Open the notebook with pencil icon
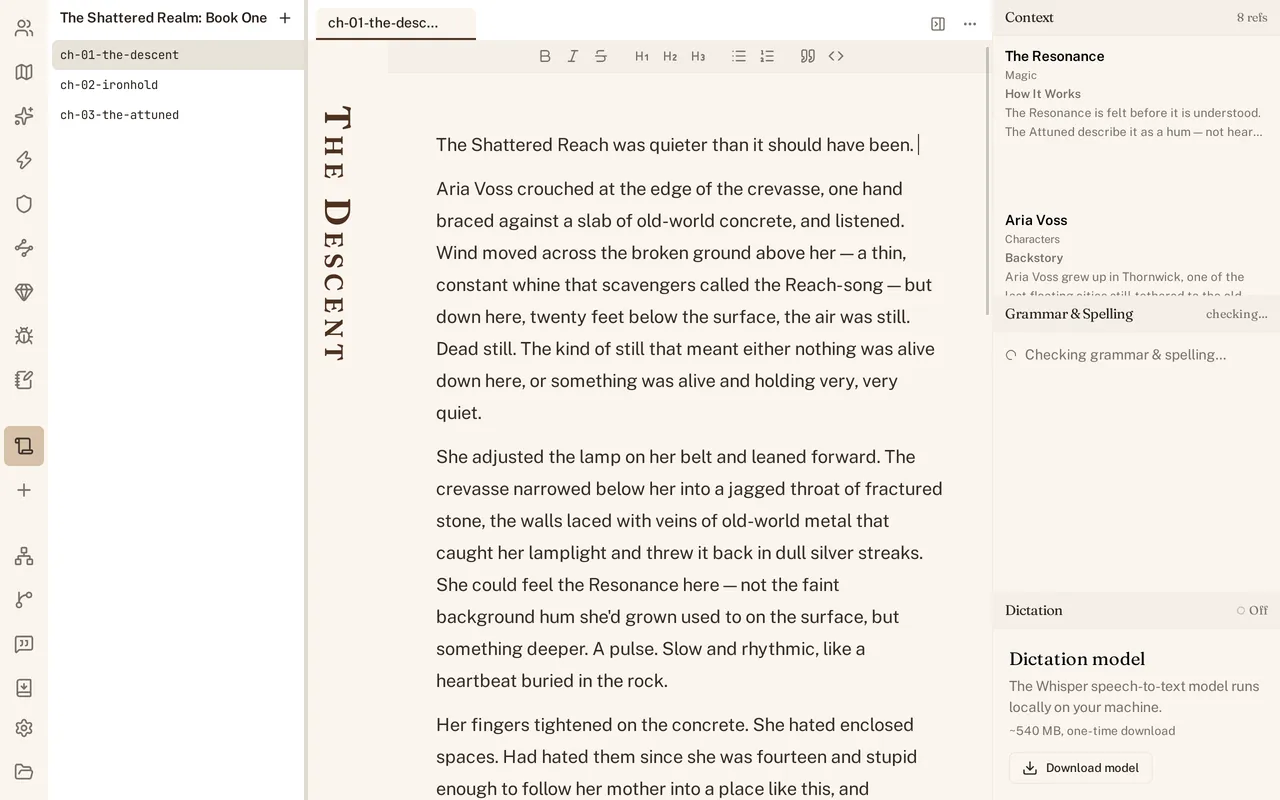 (24, 380)
